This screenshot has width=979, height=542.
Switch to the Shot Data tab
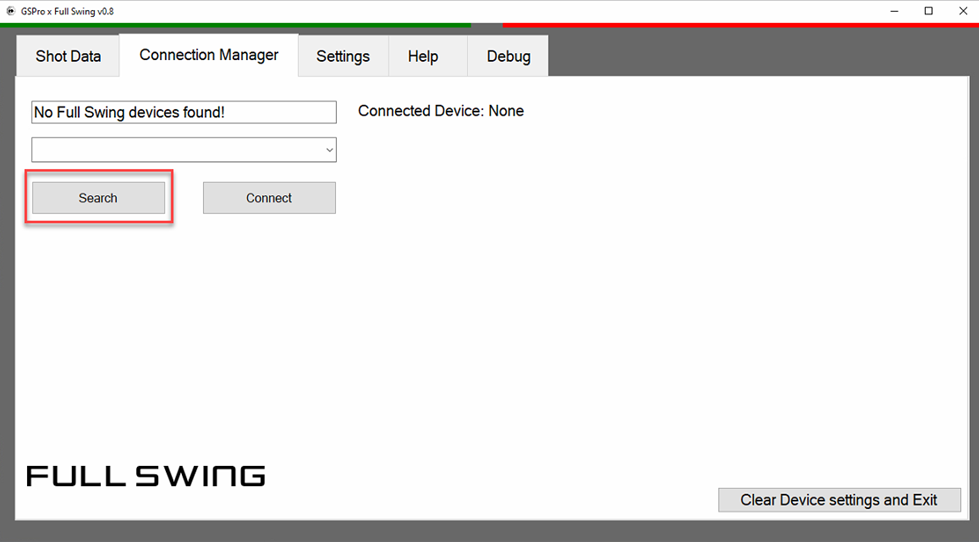(x=68, y=56)
